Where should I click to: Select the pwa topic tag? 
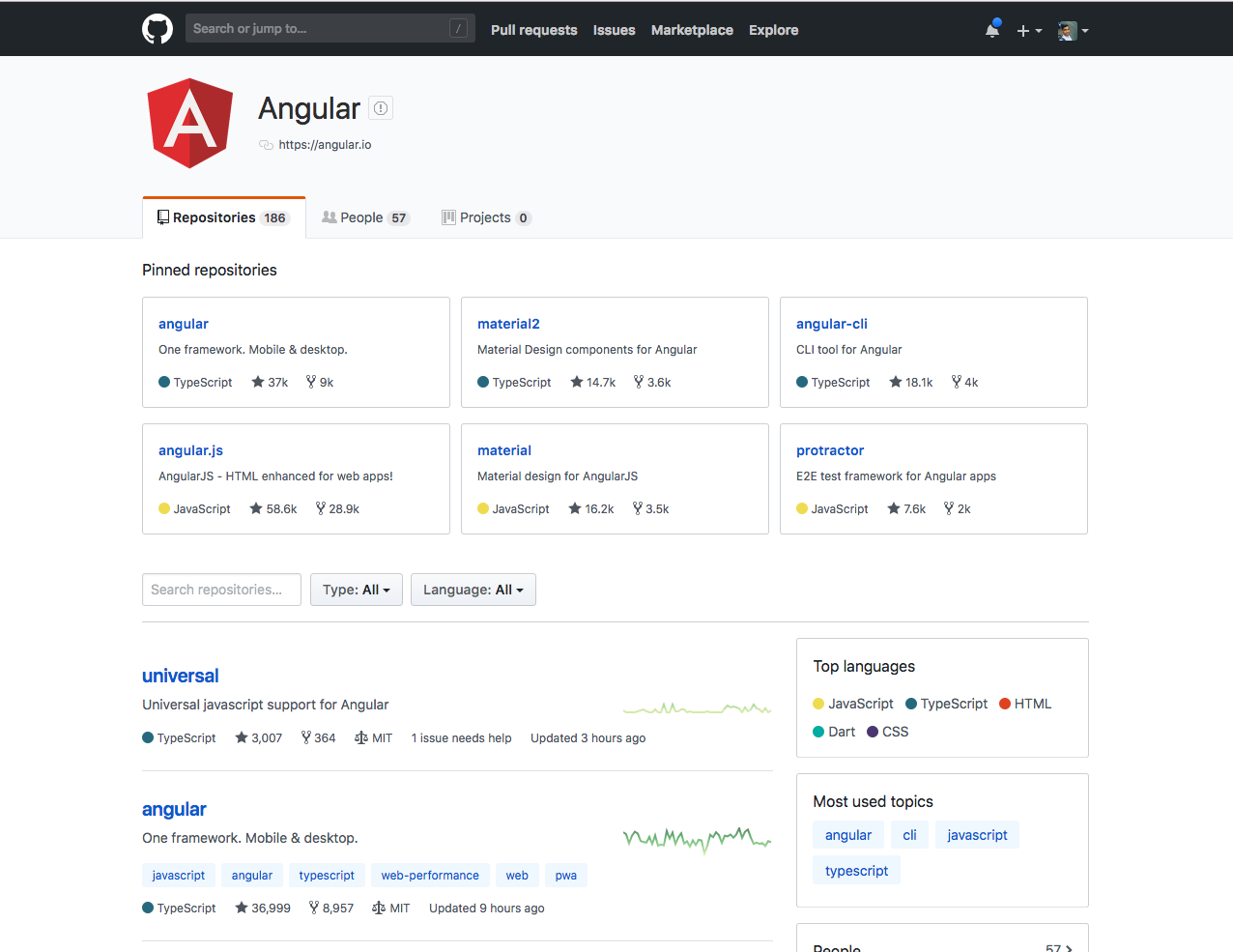tap(566, 876)
